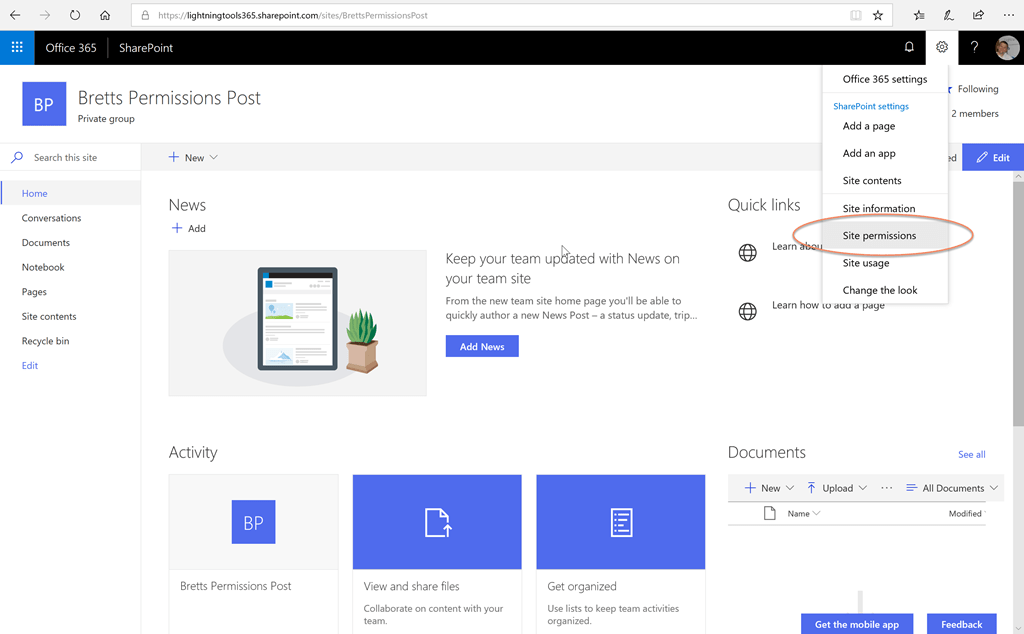Click the reading view book icon
The image size is (1024, 634).
(x=856, y=15)
